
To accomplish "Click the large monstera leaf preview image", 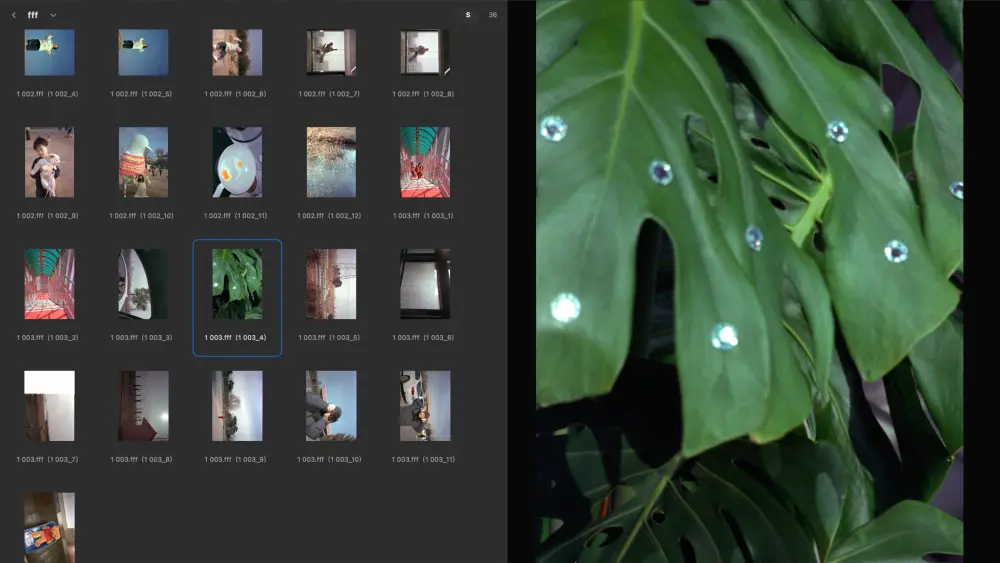I will (x=749, y=281).
